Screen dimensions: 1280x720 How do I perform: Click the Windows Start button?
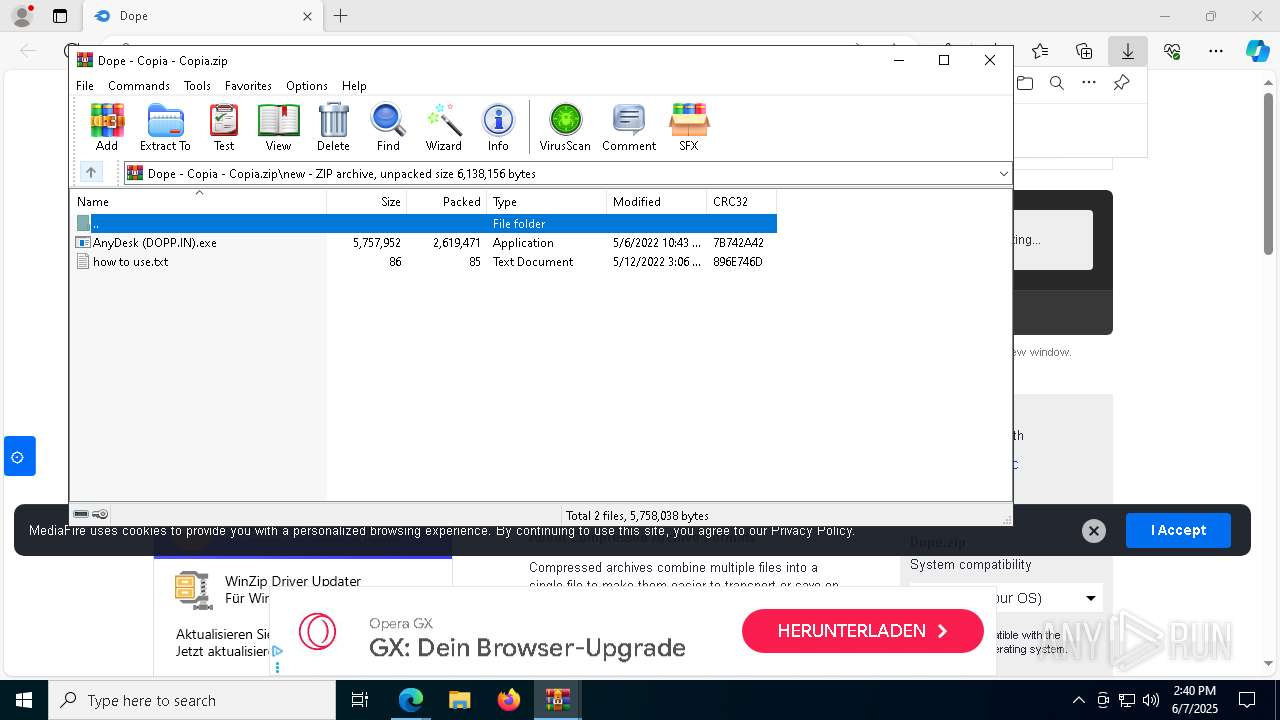[x=24, y=700]
